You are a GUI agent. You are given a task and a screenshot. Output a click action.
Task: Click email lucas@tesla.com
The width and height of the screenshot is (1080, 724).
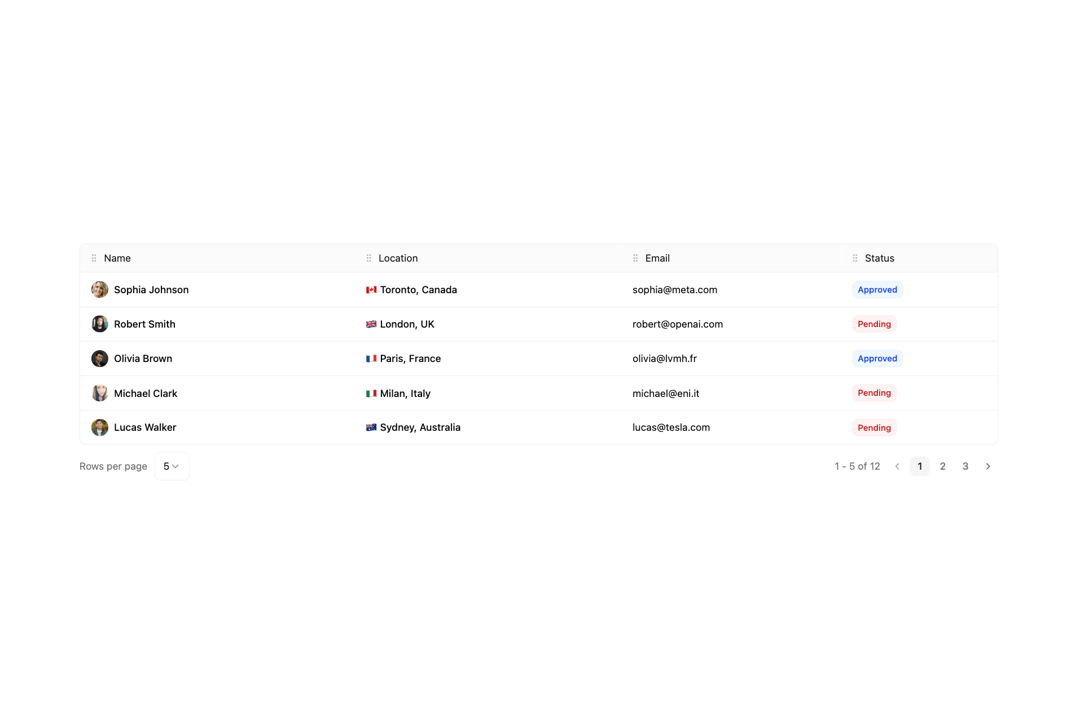click(x=671, y=428)
